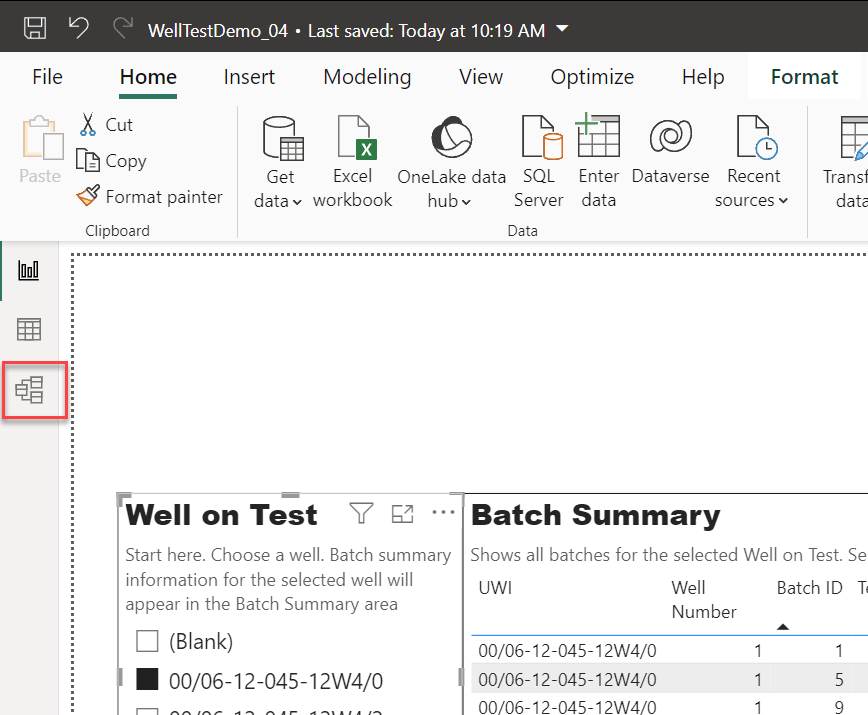Click the filter icon on Well on Test
The width and height of the screenshot is (868, 715).
pos(361,514)
